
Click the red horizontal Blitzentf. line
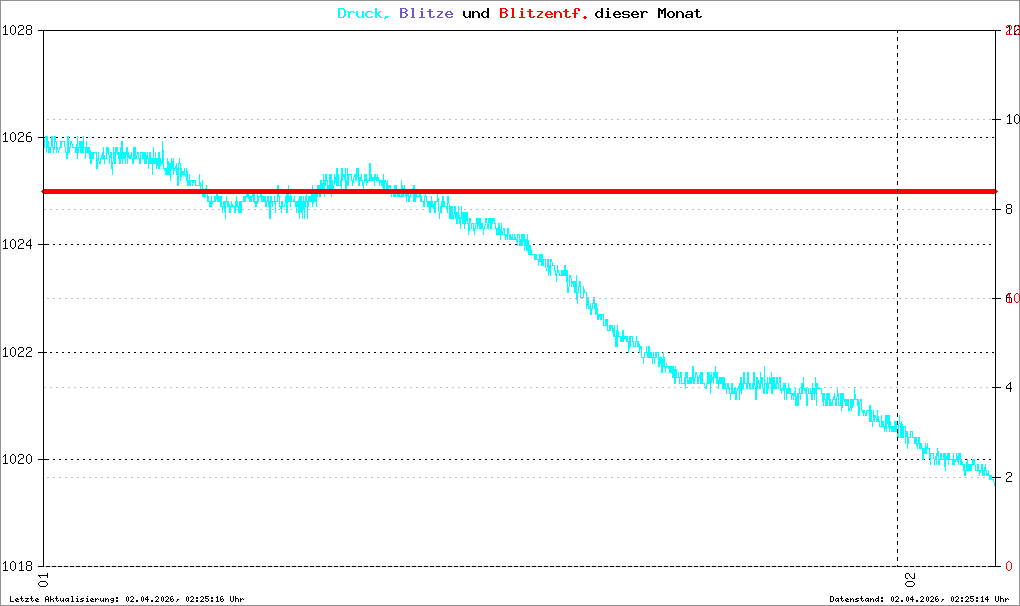click(519, 191)
